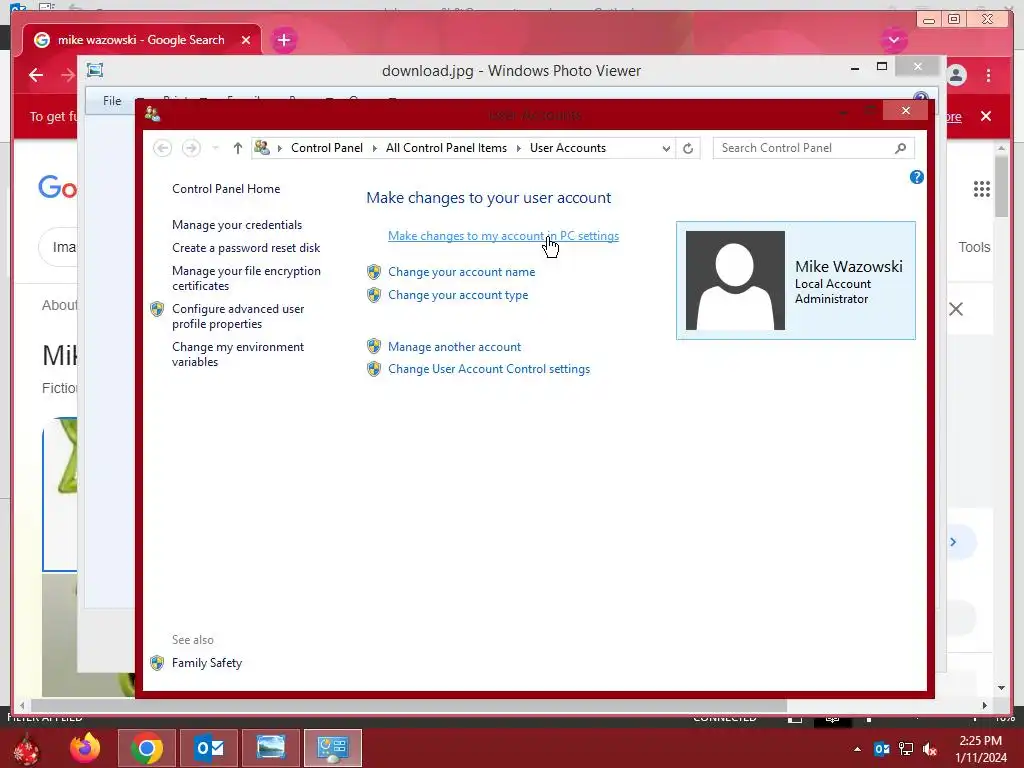Click shield icon beside Change your account type
The width and height of the screenshot is (1024, 768).
point(374,295)
